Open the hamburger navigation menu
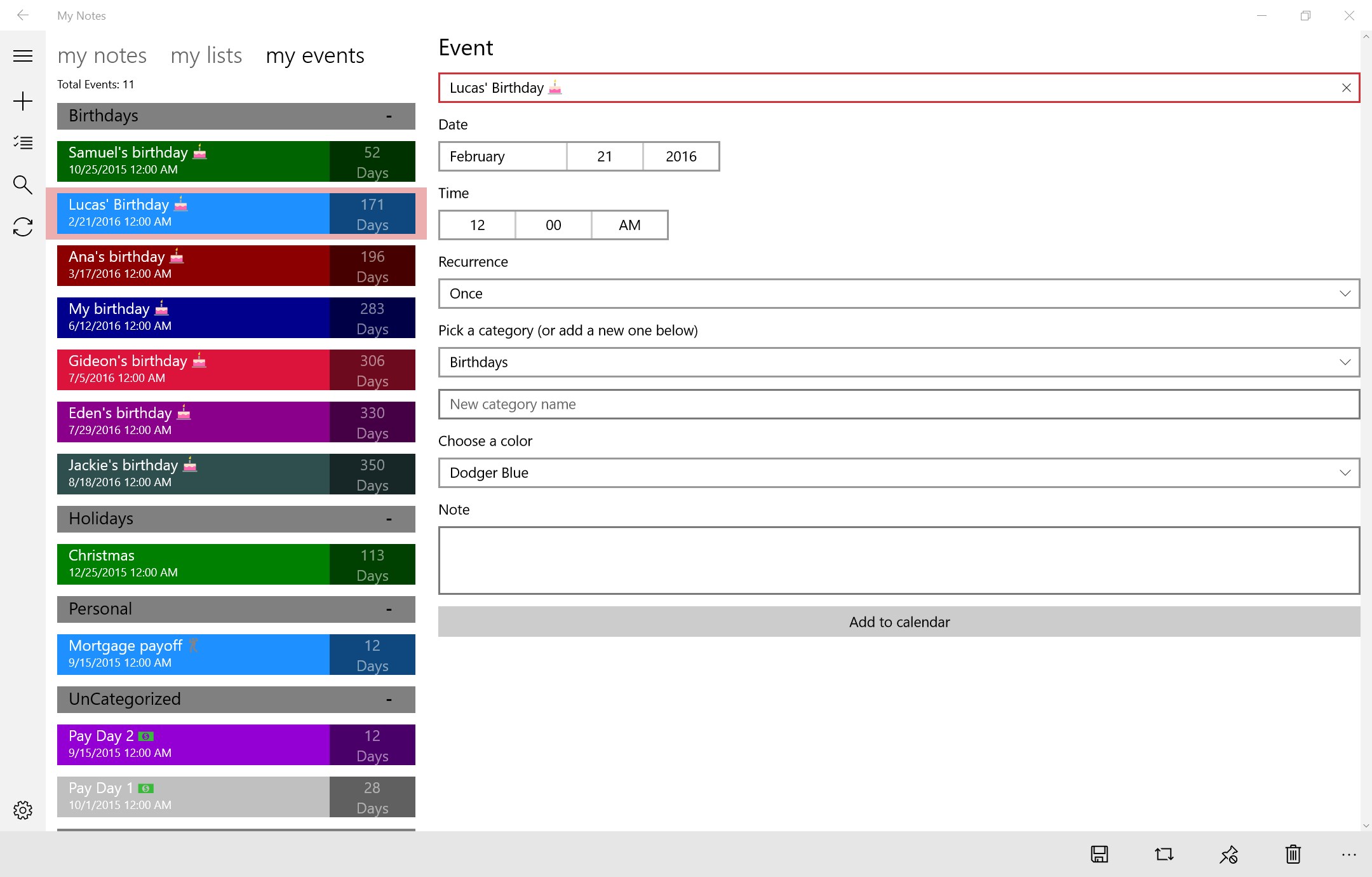 pyautogui.click(x=23, y=56)
